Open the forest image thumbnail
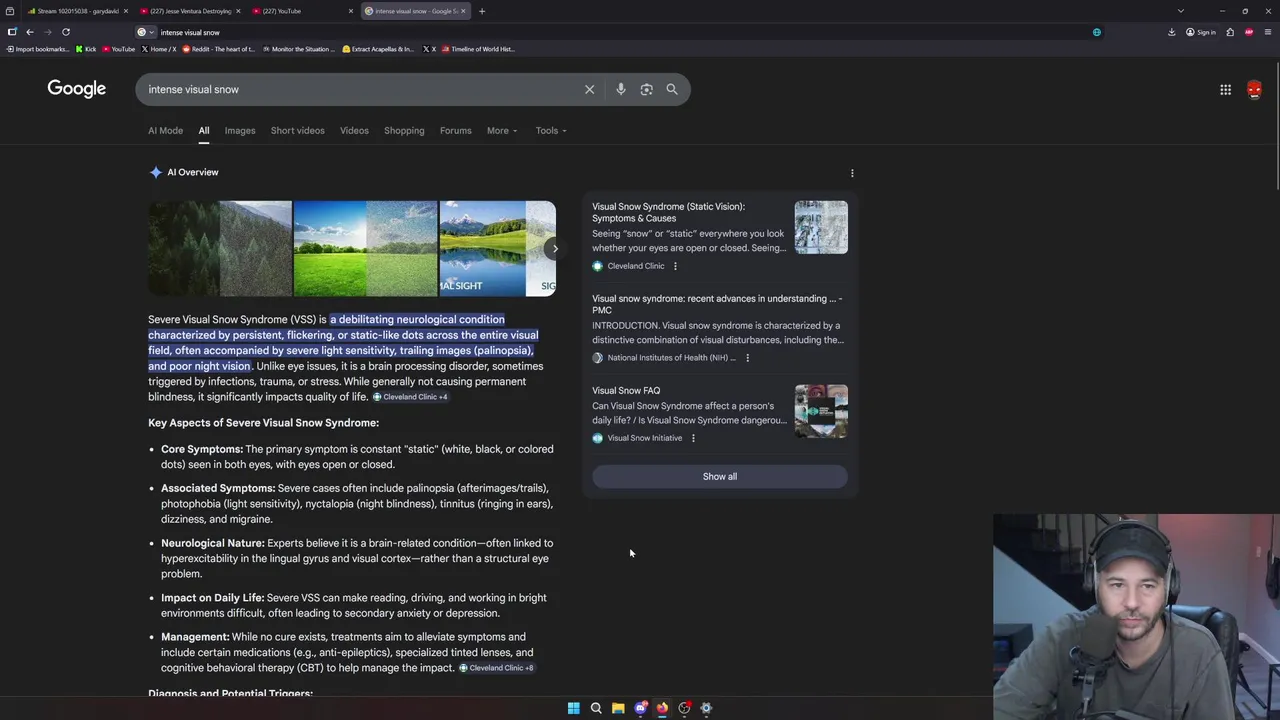Viewport: 1280px width, 720px height. click(x=220, y=248)
